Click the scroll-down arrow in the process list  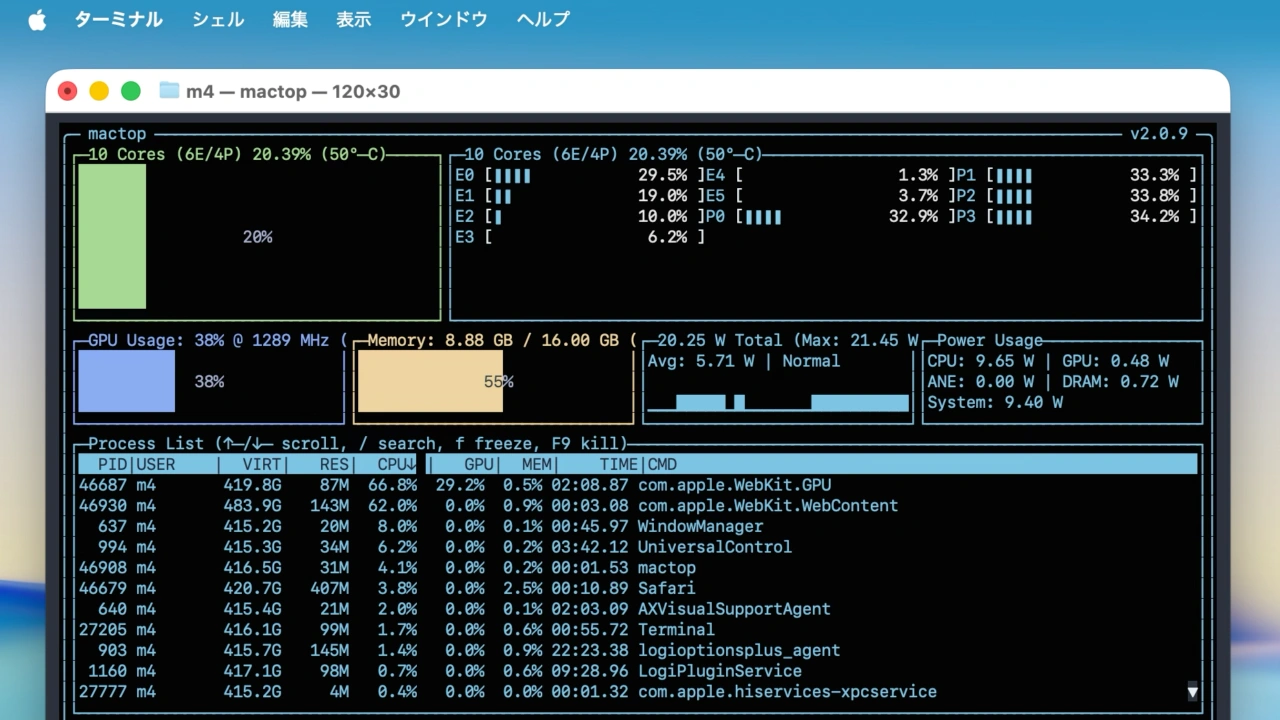coord(1192,691)
